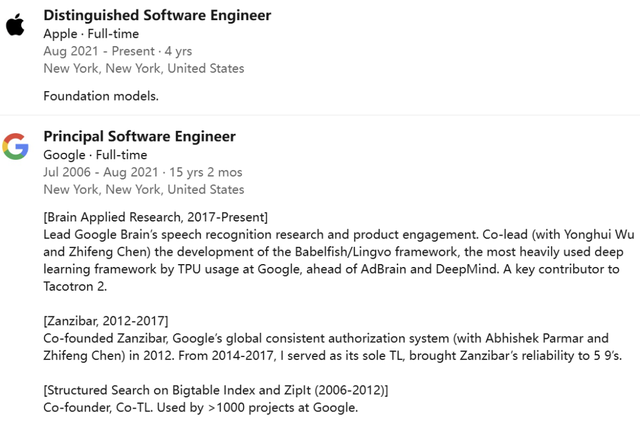The image size is (640, 421).
Task: Click the New York location under Google
Action: click(x=143, y=190)
